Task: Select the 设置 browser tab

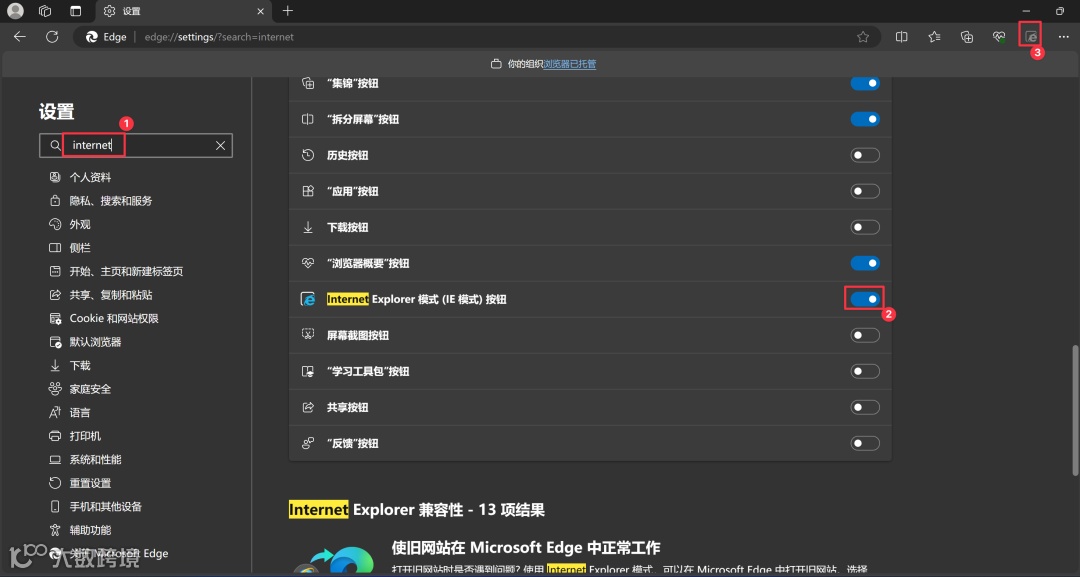Action: [182, 11]
